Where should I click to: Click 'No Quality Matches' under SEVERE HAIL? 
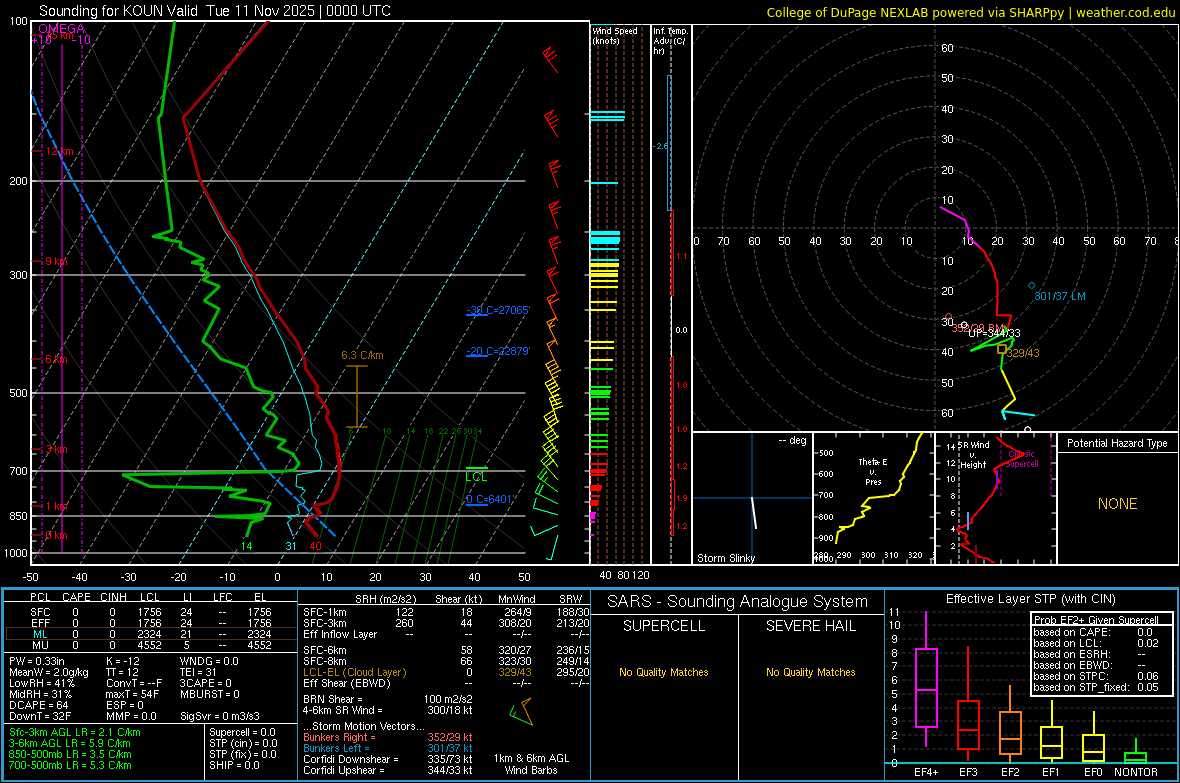point(810,672)
